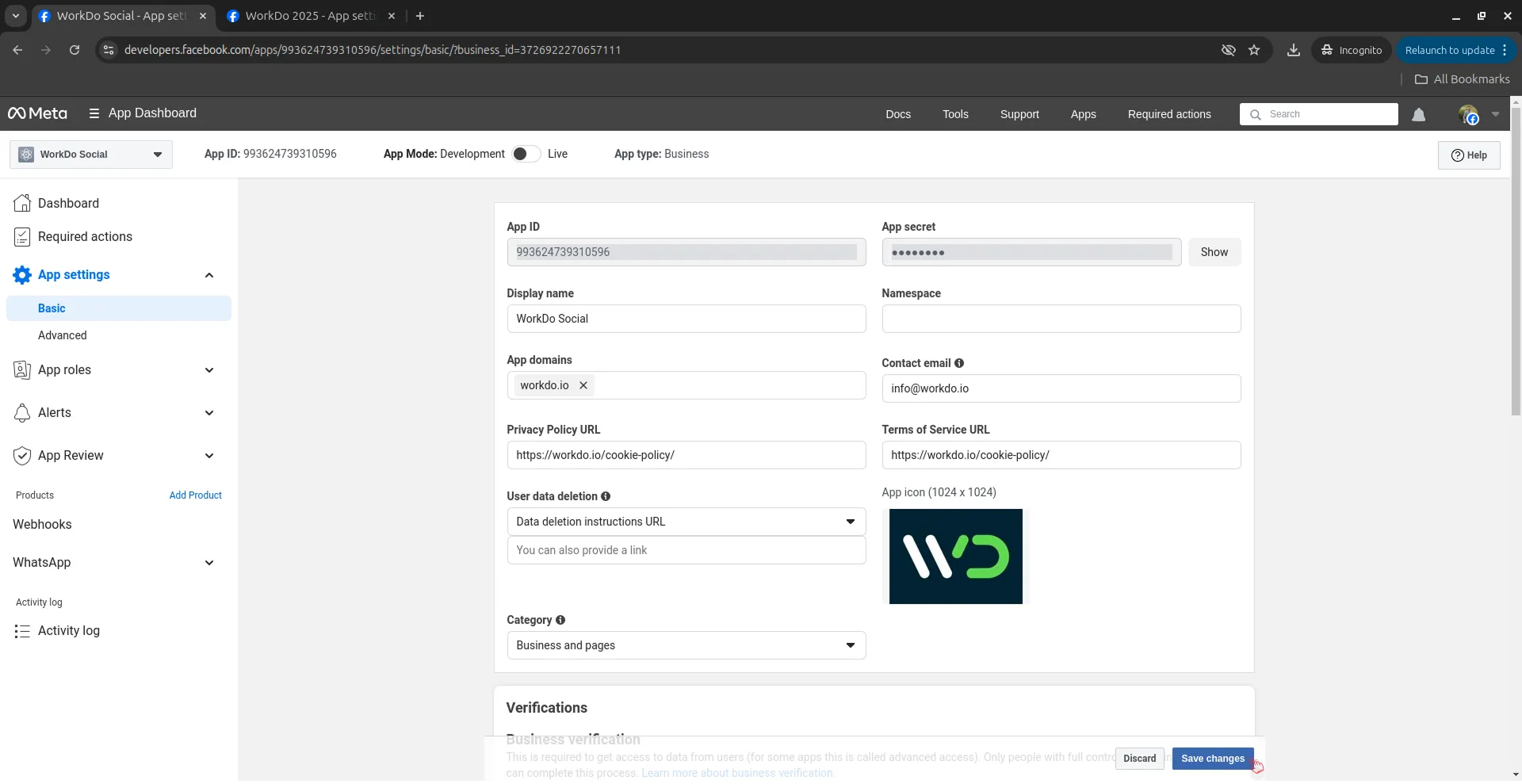Open the App Dashboard hamburger menu
This screenshot has width=1522, height=784.
(x=94, y=113)
